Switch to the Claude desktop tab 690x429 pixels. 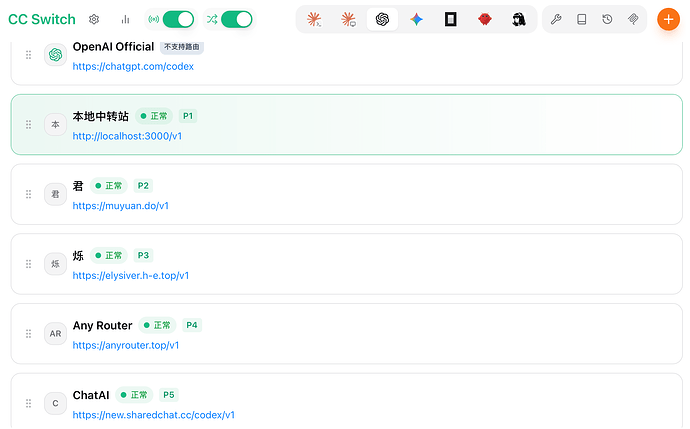349,19
